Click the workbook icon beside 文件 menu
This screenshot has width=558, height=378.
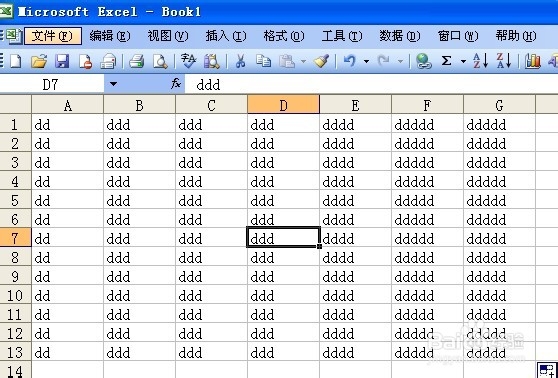point(14,36)
